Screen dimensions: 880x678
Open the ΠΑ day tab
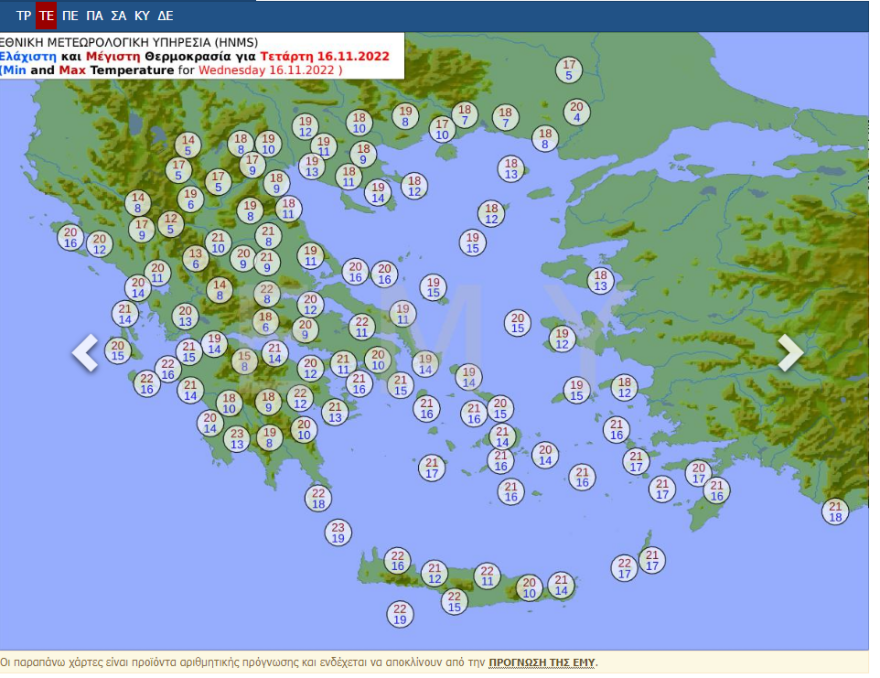pyautogui.click(x=94, y=16)
